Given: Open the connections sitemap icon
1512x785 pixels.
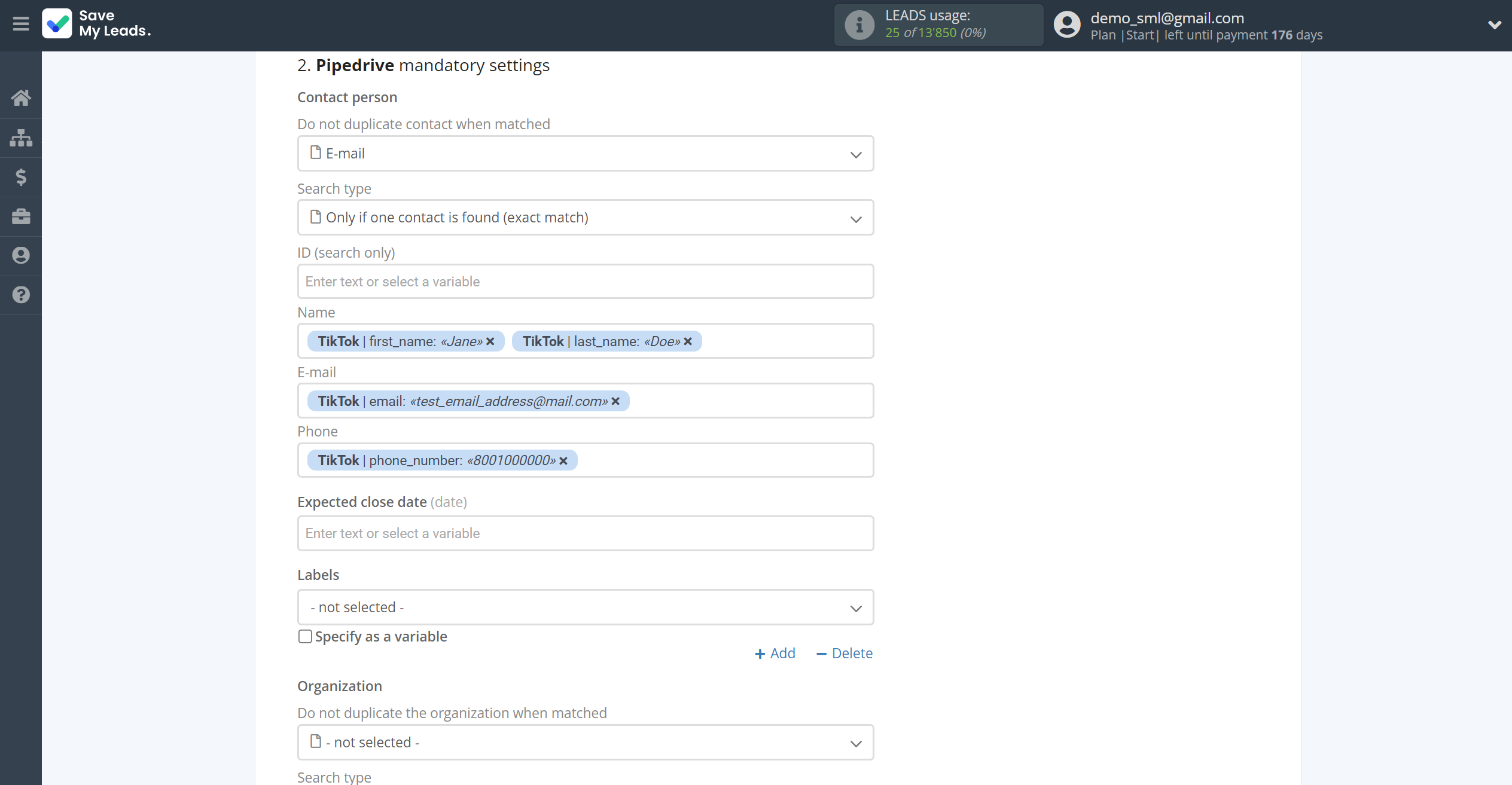Looking at the screenshot, I should tap(21, 138).
